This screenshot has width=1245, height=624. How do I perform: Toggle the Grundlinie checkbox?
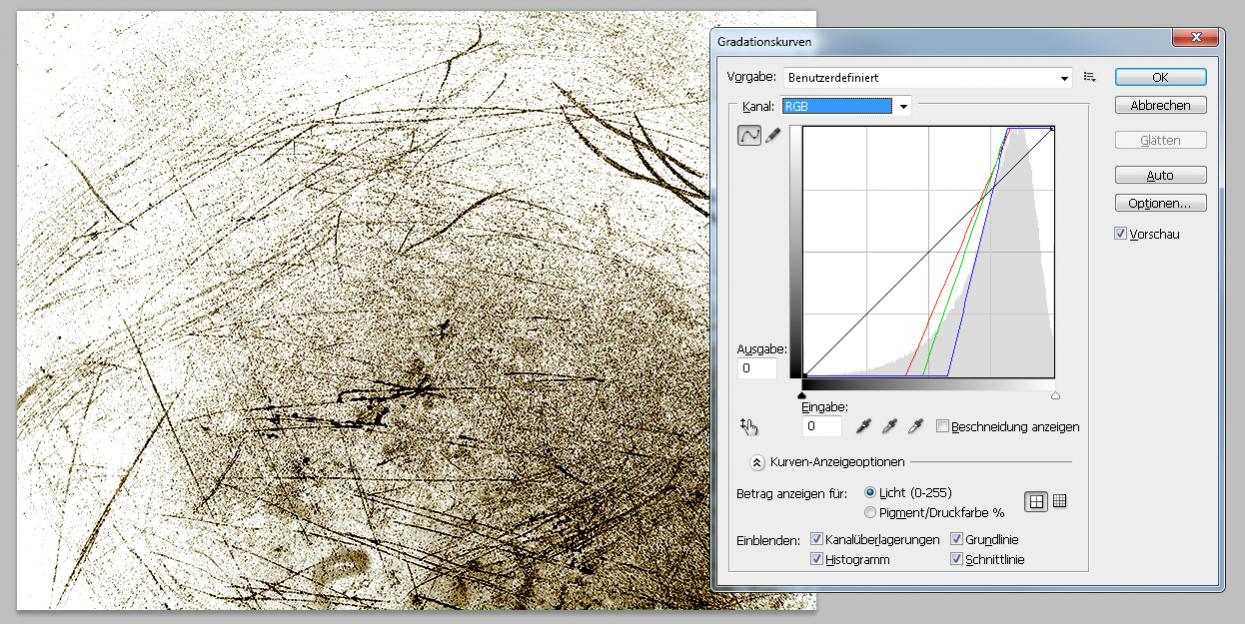[956, 539]
